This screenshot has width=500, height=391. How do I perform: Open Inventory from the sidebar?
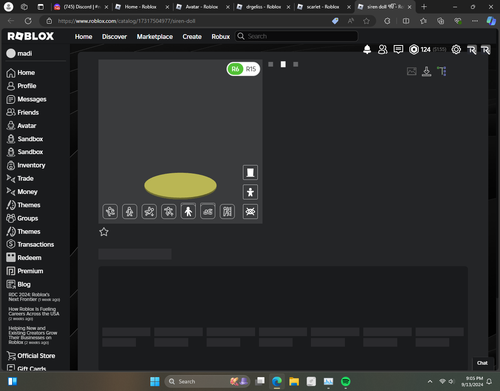pyautogui.click(x=26, y=165)
